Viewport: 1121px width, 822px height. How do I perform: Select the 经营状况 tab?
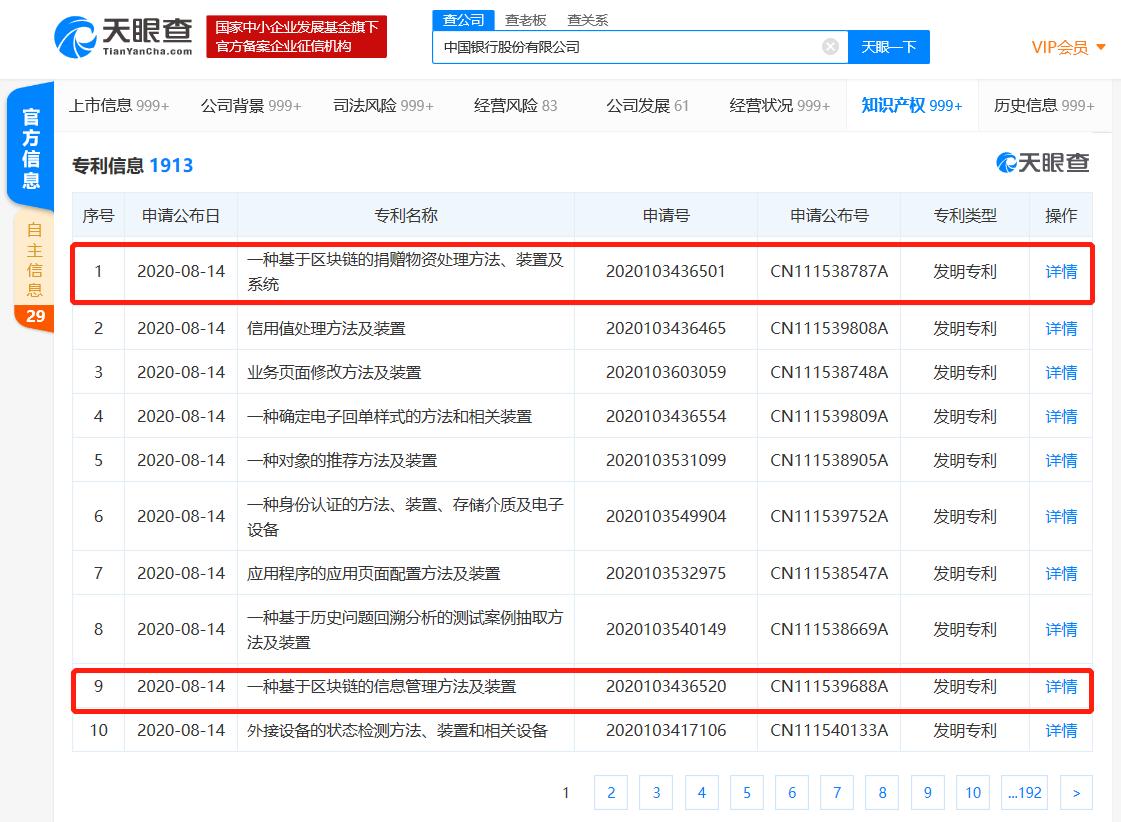tap(779, 104)
